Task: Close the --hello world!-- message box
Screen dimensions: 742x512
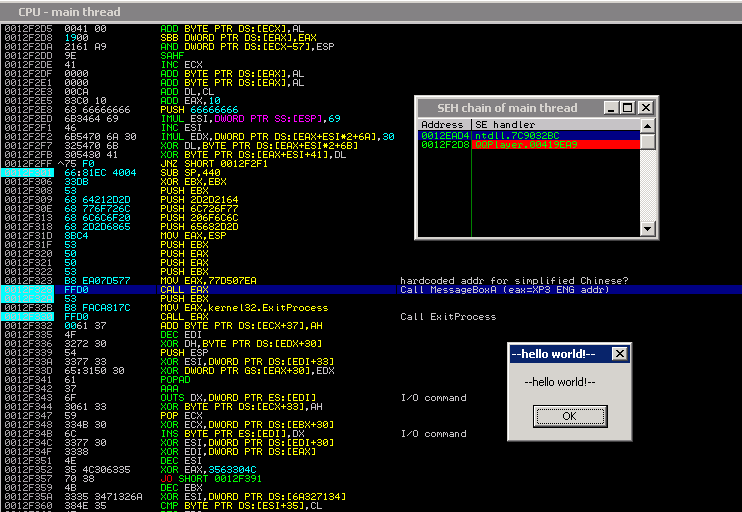Action: [619, 354]
